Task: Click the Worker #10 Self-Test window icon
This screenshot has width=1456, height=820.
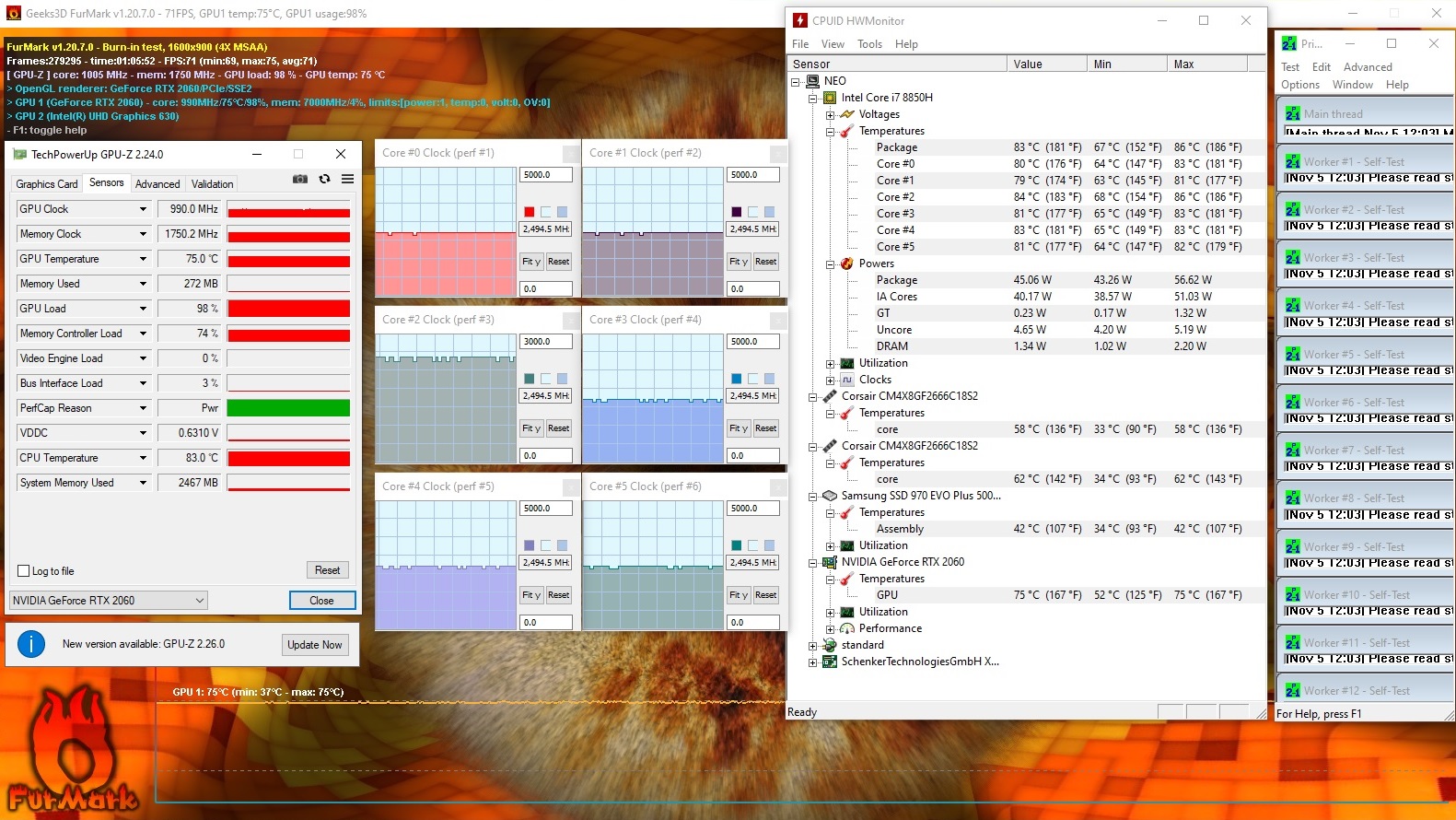Action: pyautogui.click(x=1293, y=594)
